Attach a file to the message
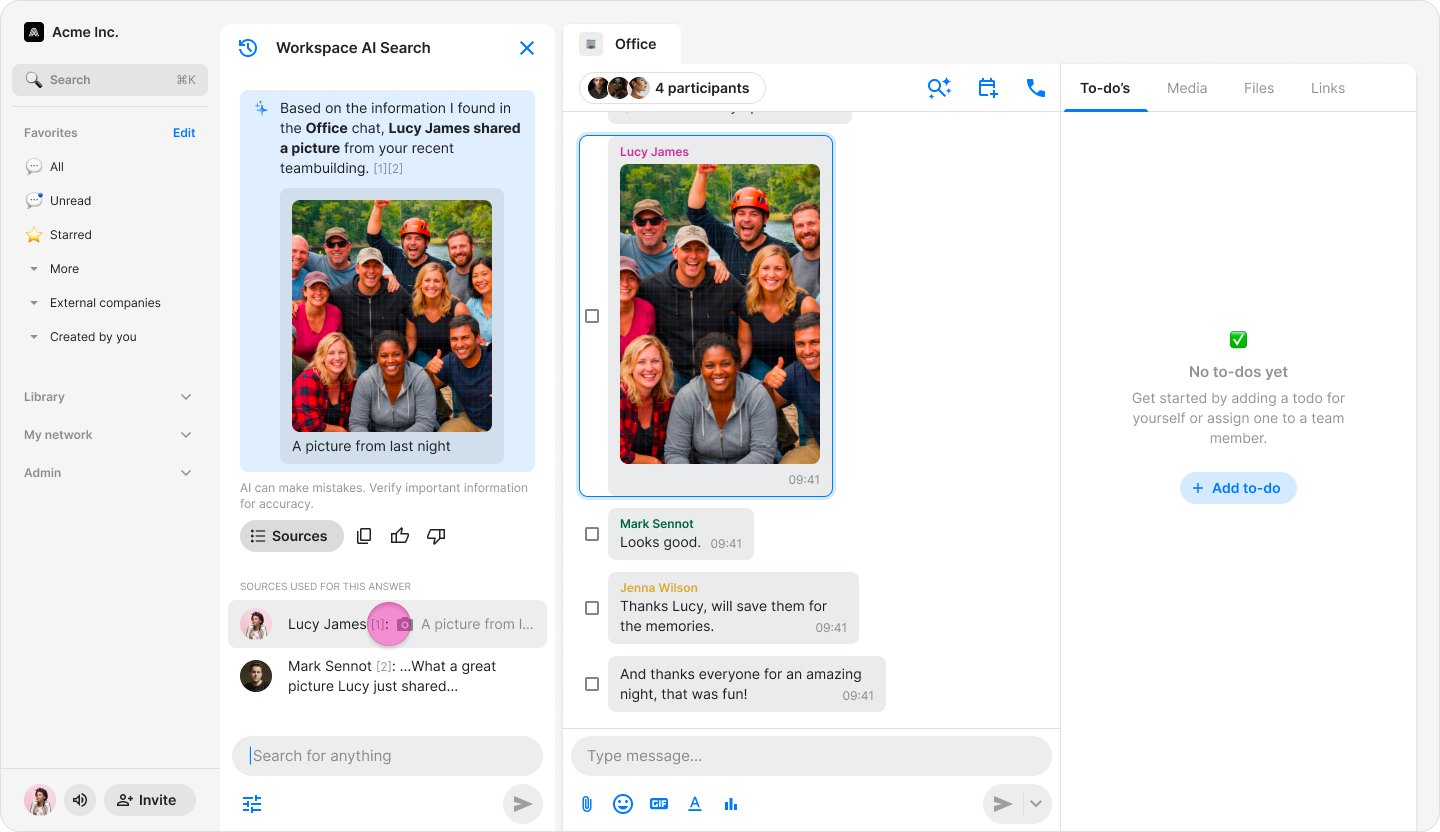The height and width of the screenshot is (832, 1440). click(587, 804)
